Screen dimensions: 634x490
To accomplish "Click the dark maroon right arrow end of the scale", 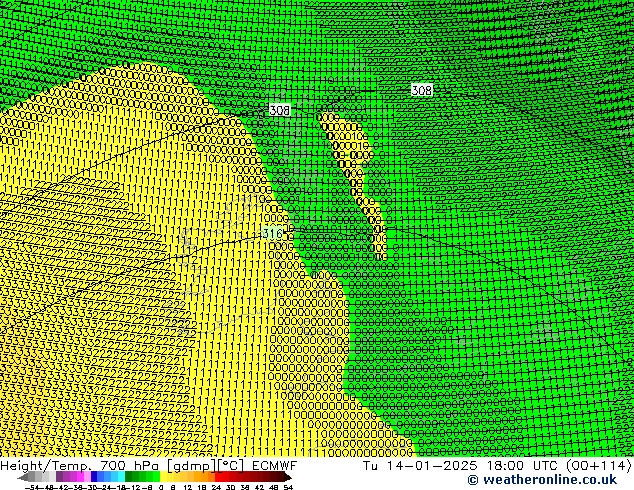I will tap(287, 478).
